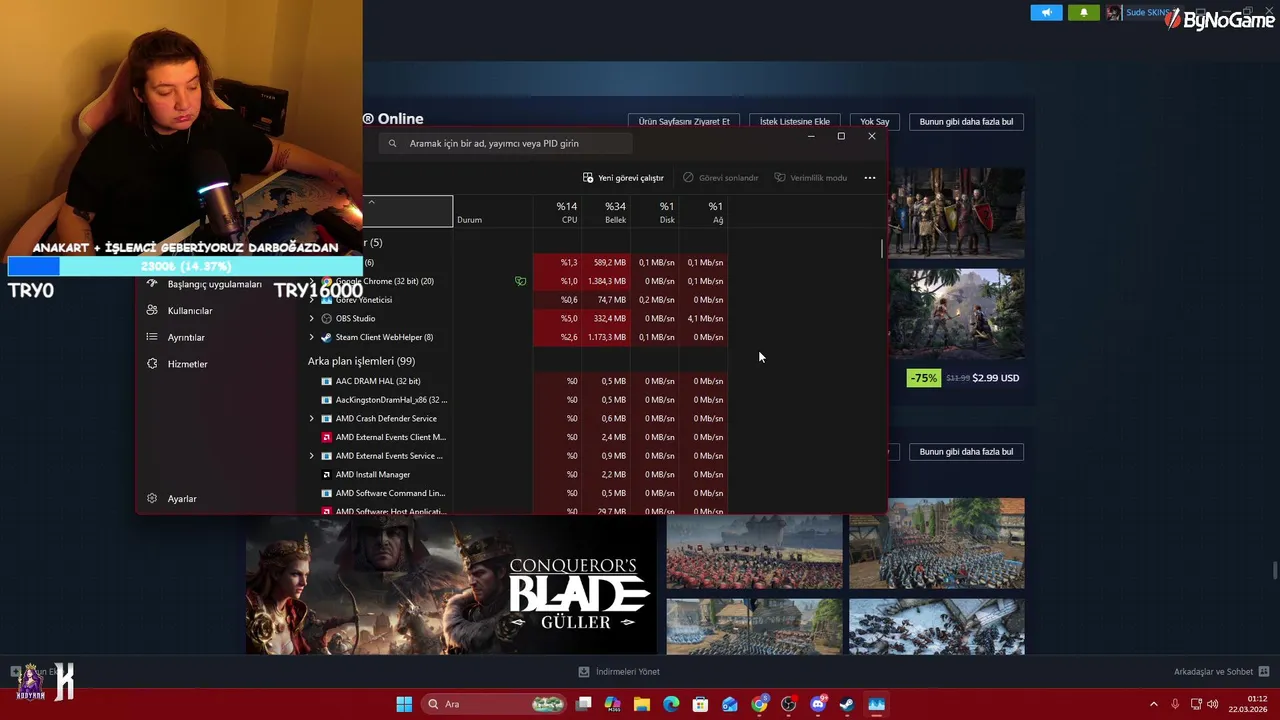Expand the AMD Crash Defender Service row
This screenshot has width=1280, height=720.
tap(311, 419)
